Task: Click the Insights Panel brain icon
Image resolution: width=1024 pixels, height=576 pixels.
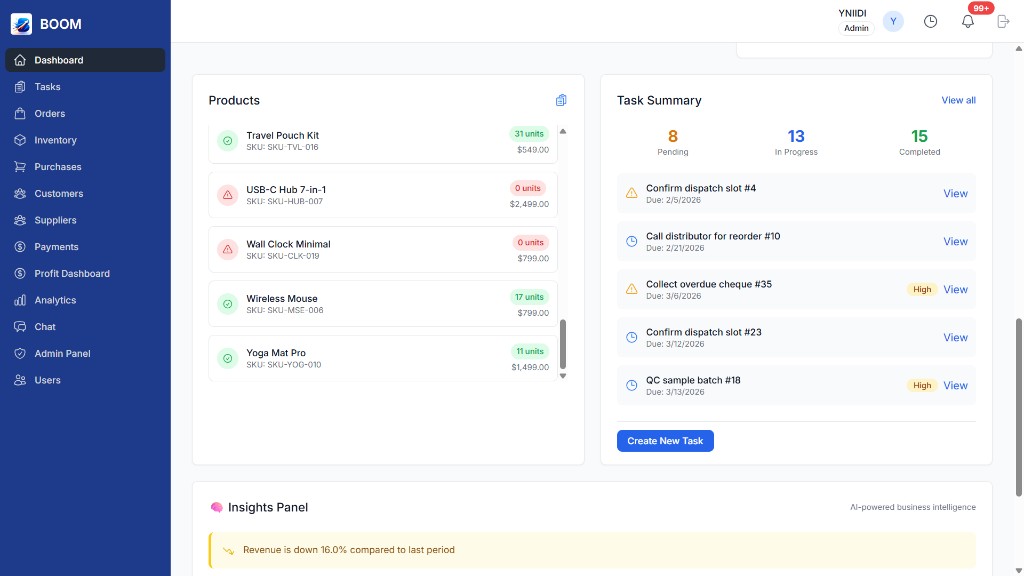Action: click(217, 507)
